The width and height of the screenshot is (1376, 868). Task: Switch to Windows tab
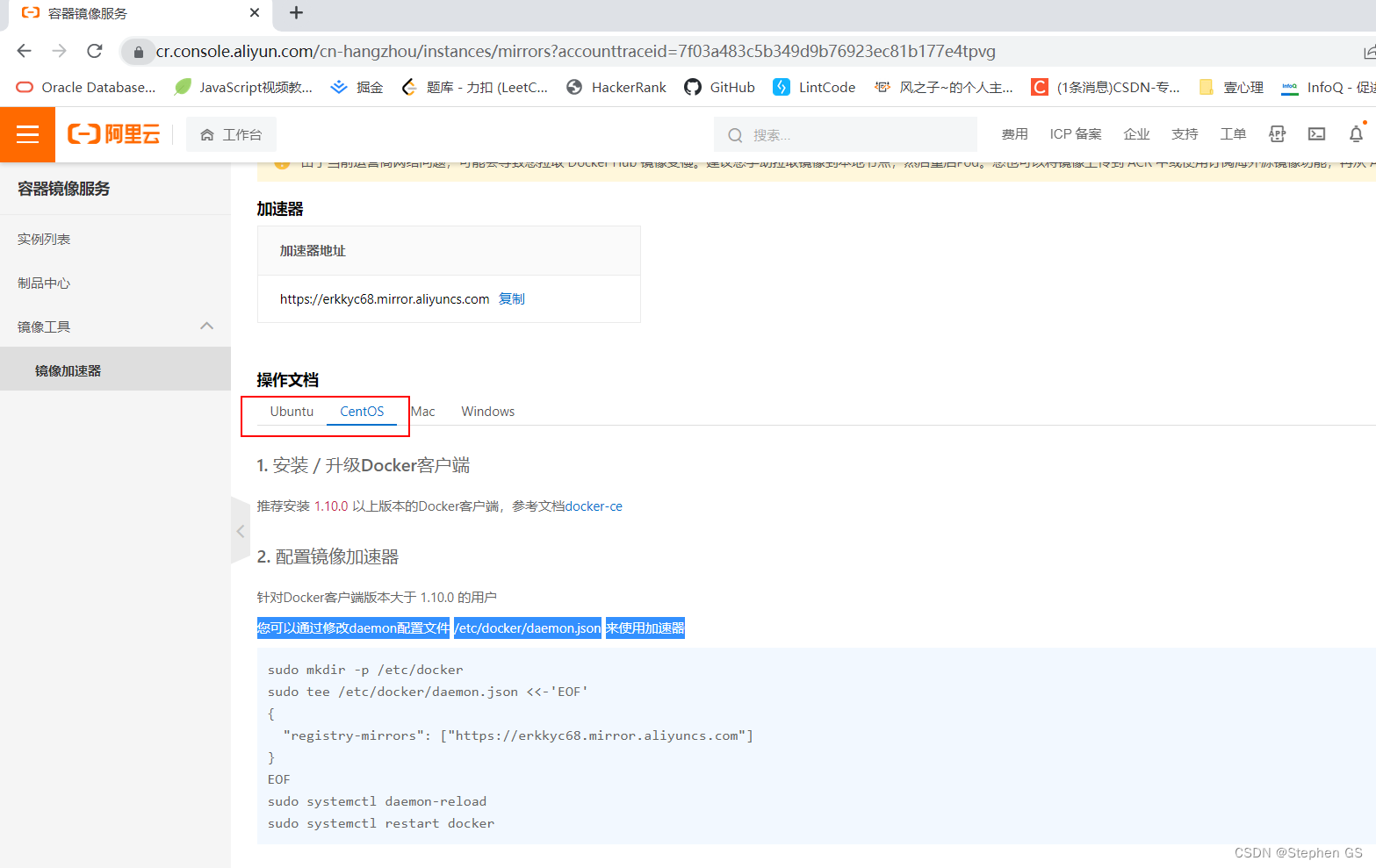(x=488, y=411)
